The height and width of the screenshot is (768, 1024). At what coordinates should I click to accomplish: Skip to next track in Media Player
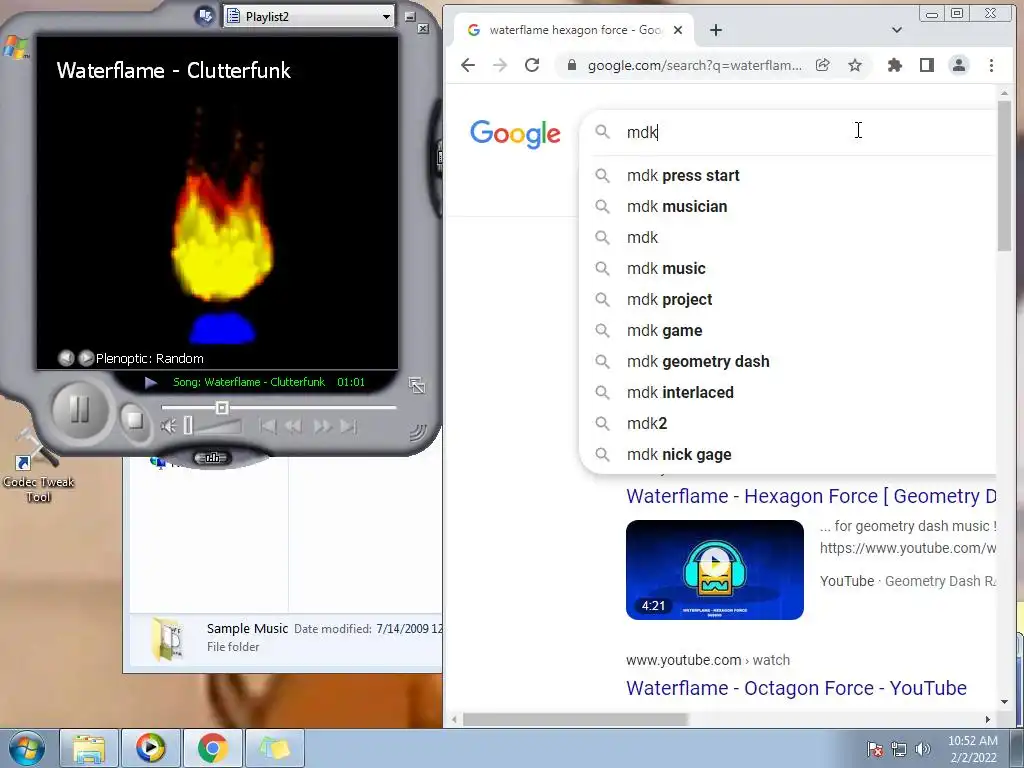349,426
